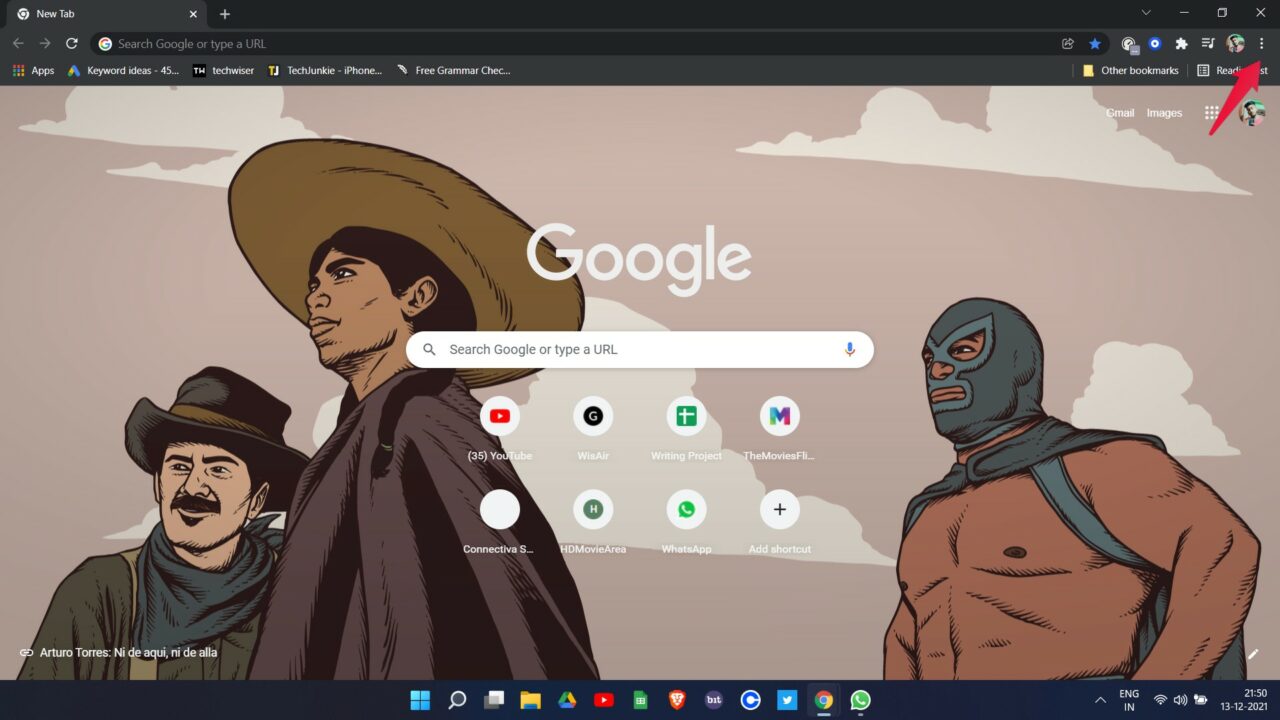Open YouTube app from the taskbar

point(604,700)
